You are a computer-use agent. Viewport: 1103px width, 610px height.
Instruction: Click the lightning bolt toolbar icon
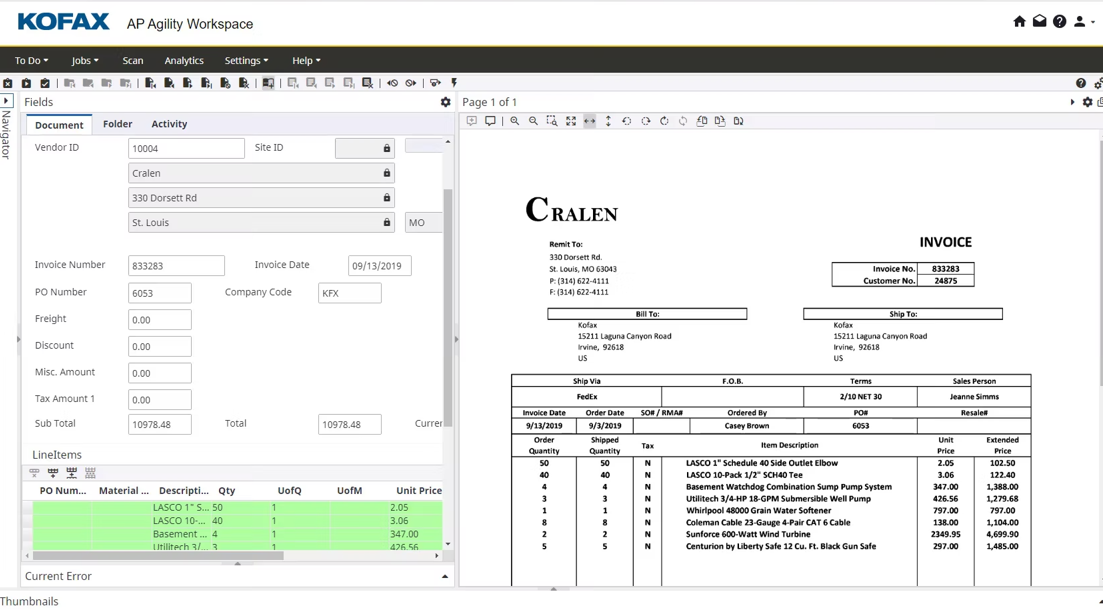pos(454,83)
